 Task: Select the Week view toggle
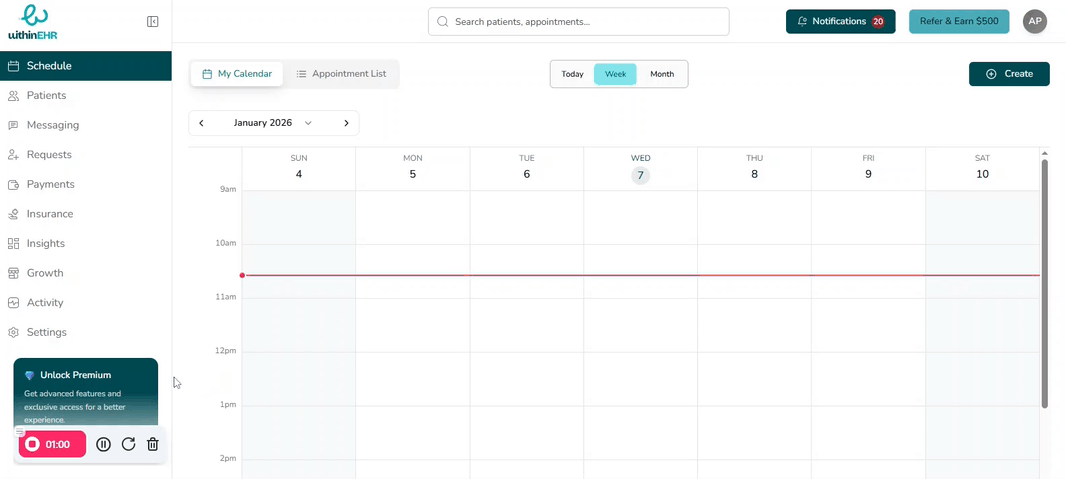(615, 74)
